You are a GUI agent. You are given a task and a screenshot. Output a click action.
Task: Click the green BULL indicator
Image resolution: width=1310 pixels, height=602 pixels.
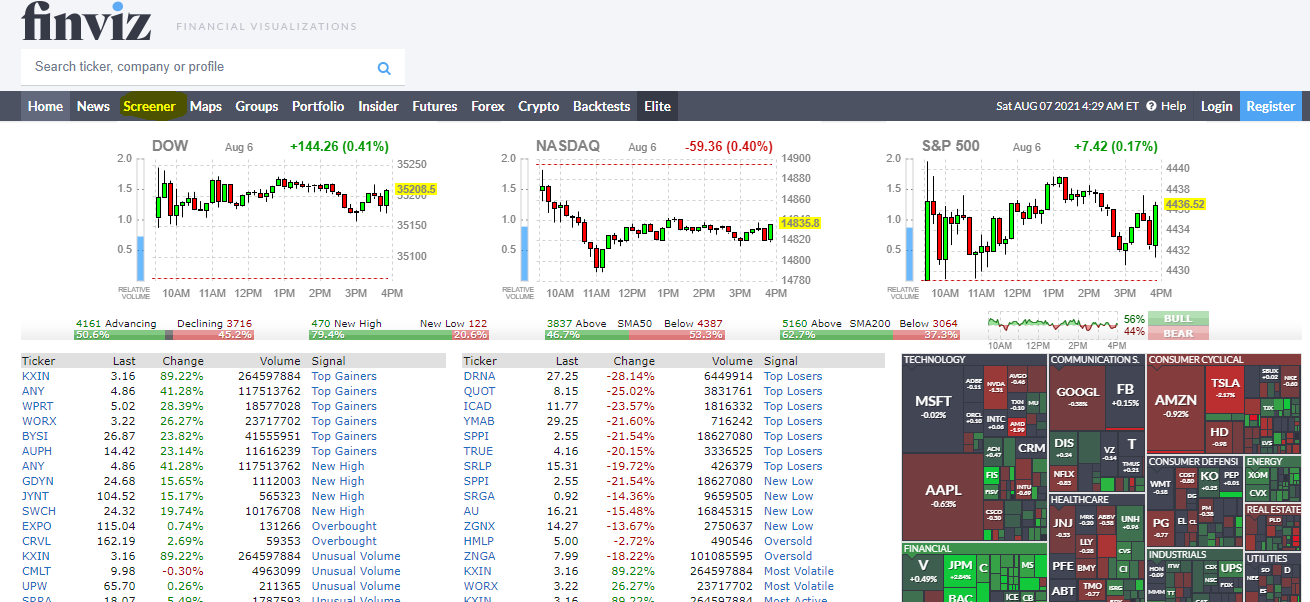1178,319
